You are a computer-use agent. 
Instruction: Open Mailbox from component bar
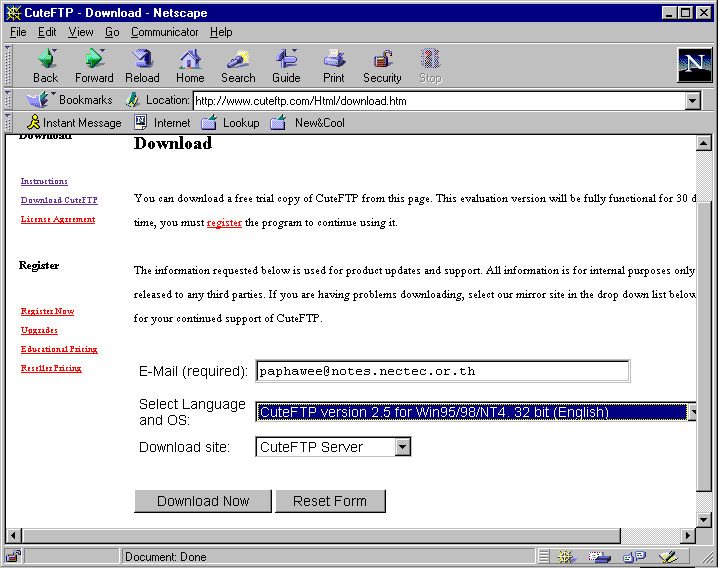(599, 557)
